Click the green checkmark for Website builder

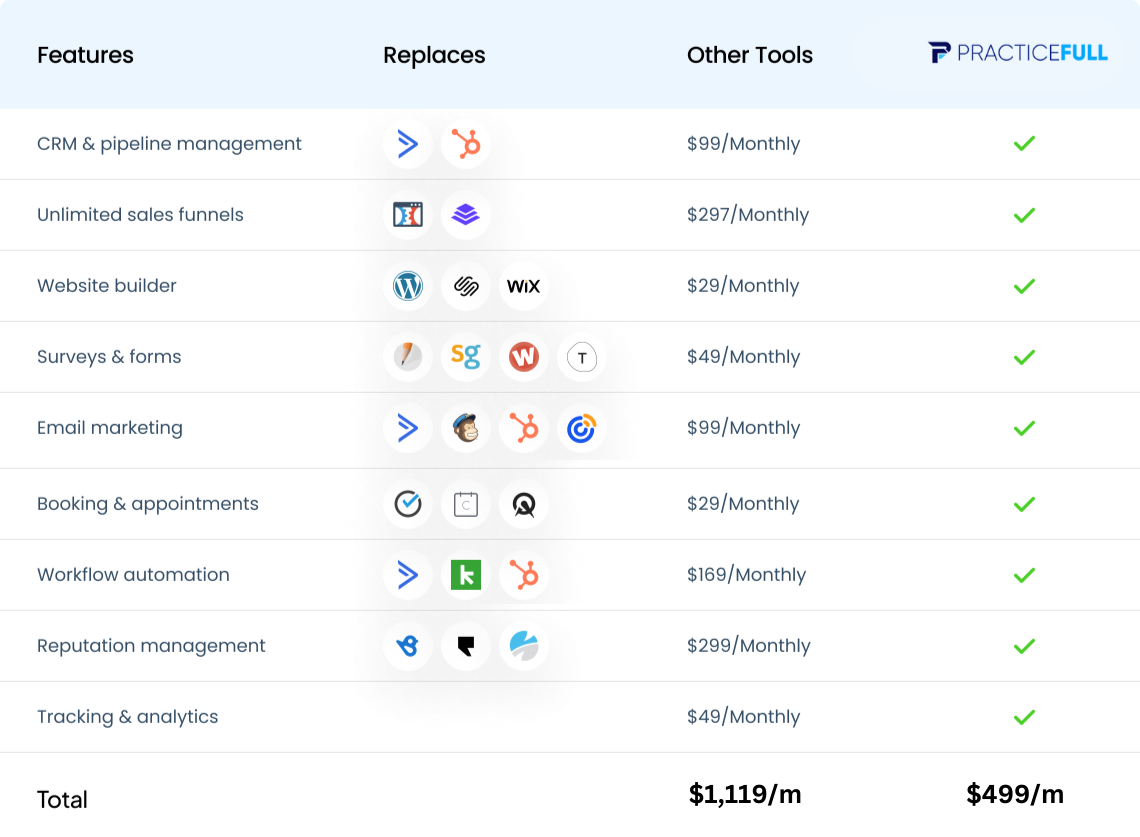tap(1024, 287)
